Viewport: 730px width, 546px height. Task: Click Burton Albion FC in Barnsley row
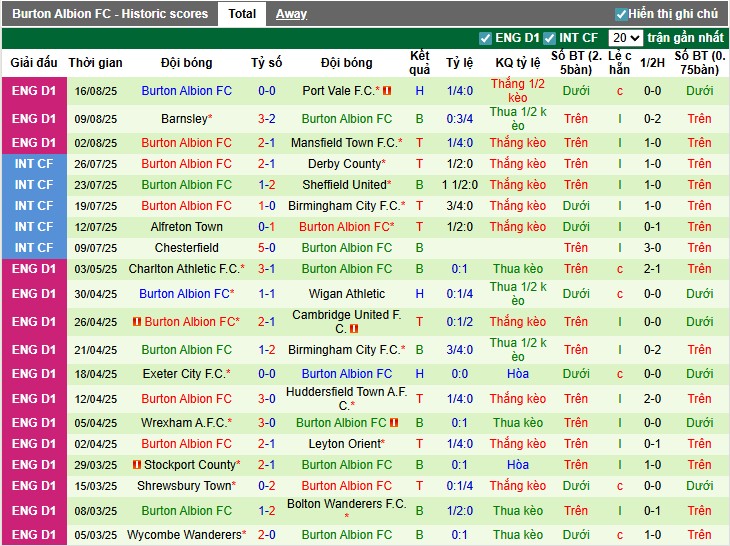[x=346, y=119]
